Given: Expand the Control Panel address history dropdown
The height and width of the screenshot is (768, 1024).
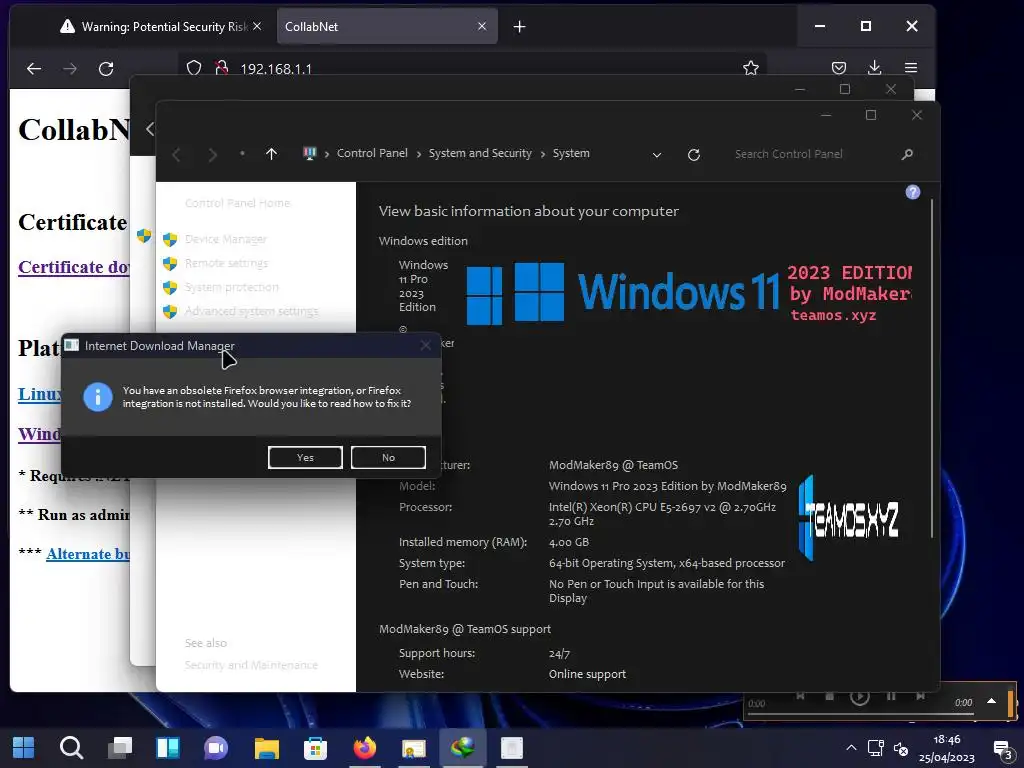Looking at the screenshot, I should click(657, 155).
